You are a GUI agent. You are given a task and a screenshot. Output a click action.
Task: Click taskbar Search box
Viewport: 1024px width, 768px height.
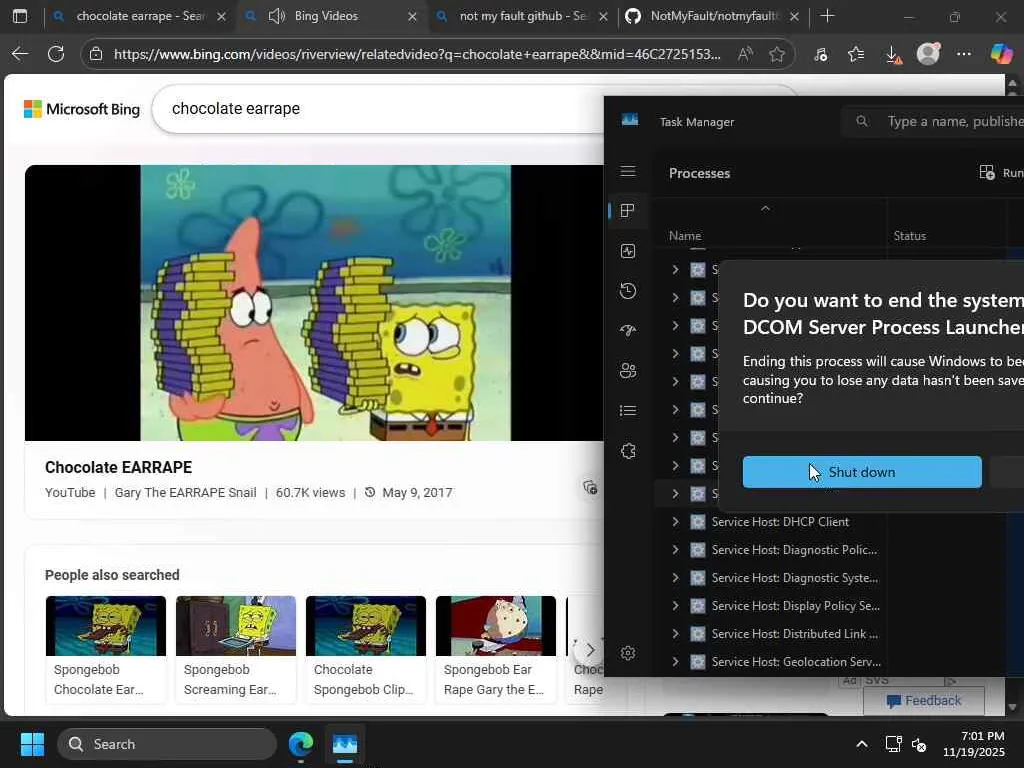pos(167,744)
